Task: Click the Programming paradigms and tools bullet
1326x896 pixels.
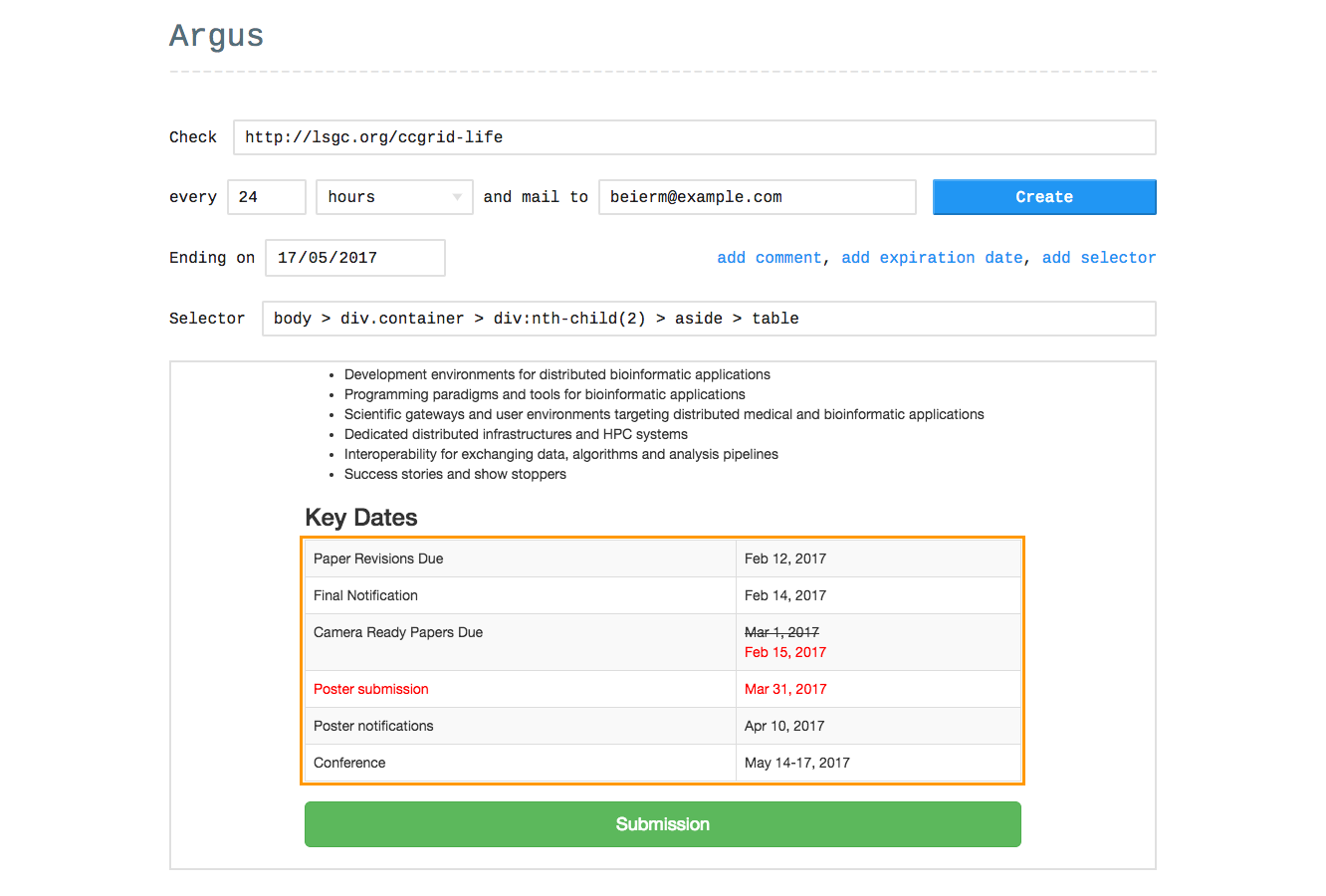Action: pyautogui.click(x=545, y=394)
